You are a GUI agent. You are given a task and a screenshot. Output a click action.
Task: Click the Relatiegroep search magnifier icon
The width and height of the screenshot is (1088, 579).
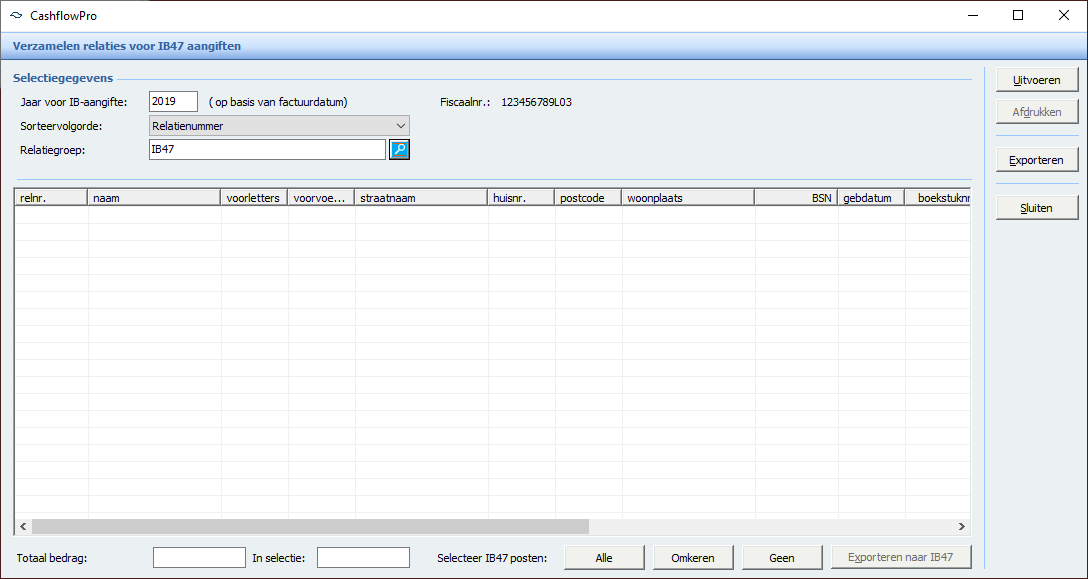click(x=399, y=149)
